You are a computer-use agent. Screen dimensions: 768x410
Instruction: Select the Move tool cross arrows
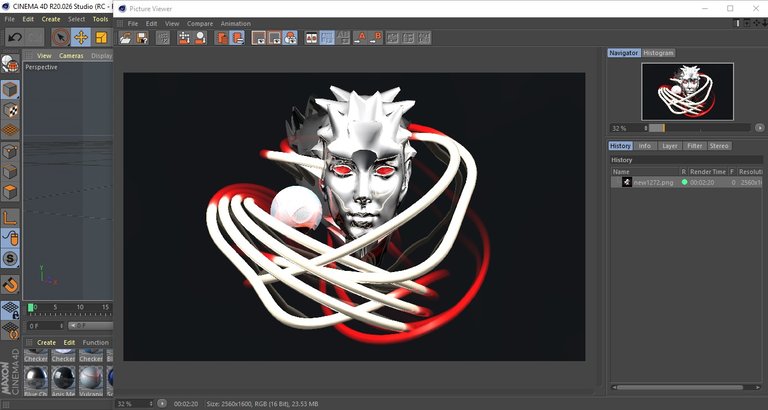tap(81, 37)
